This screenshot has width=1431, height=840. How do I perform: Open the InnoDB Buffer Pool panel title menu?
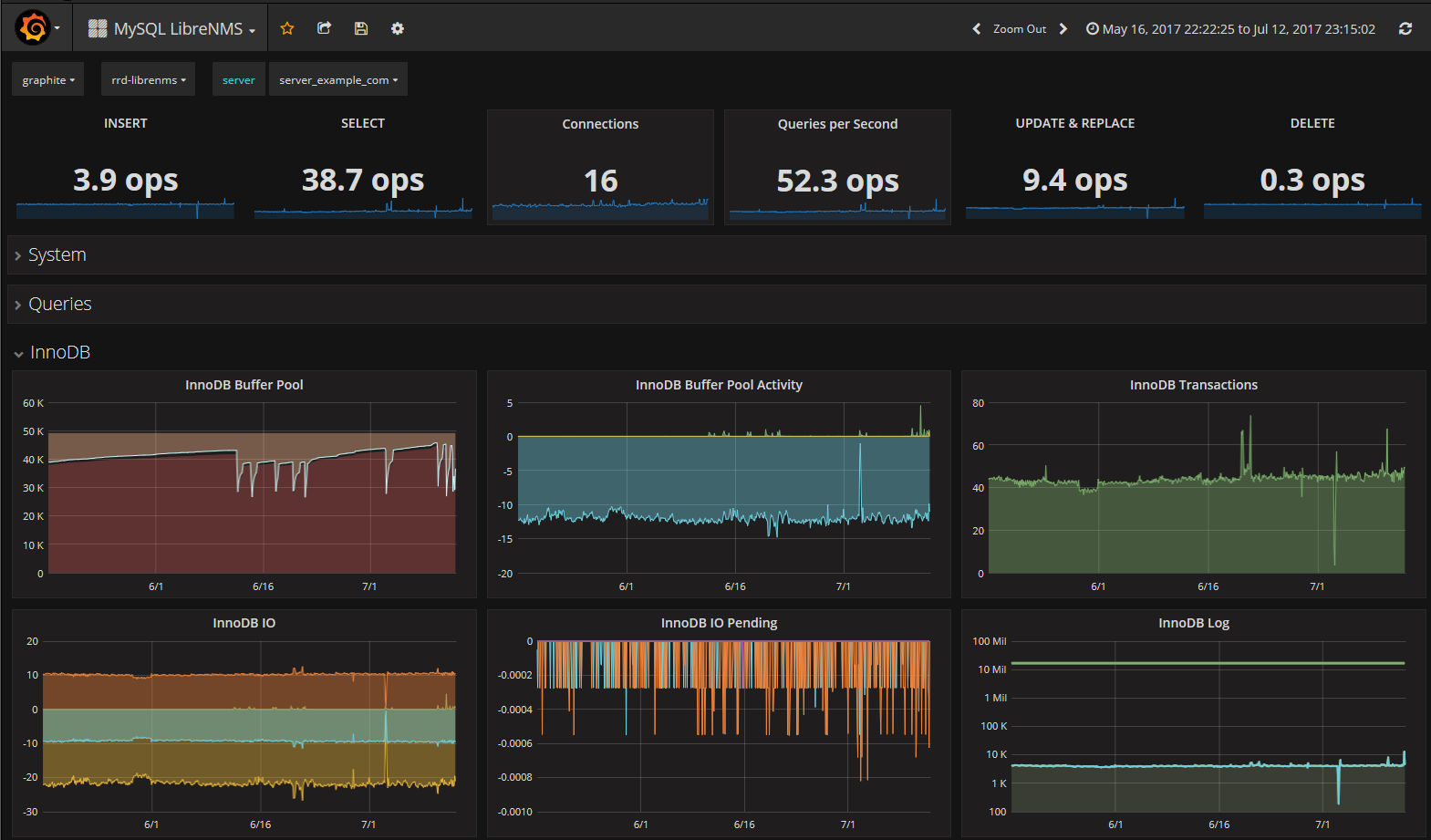click(244, 385)
